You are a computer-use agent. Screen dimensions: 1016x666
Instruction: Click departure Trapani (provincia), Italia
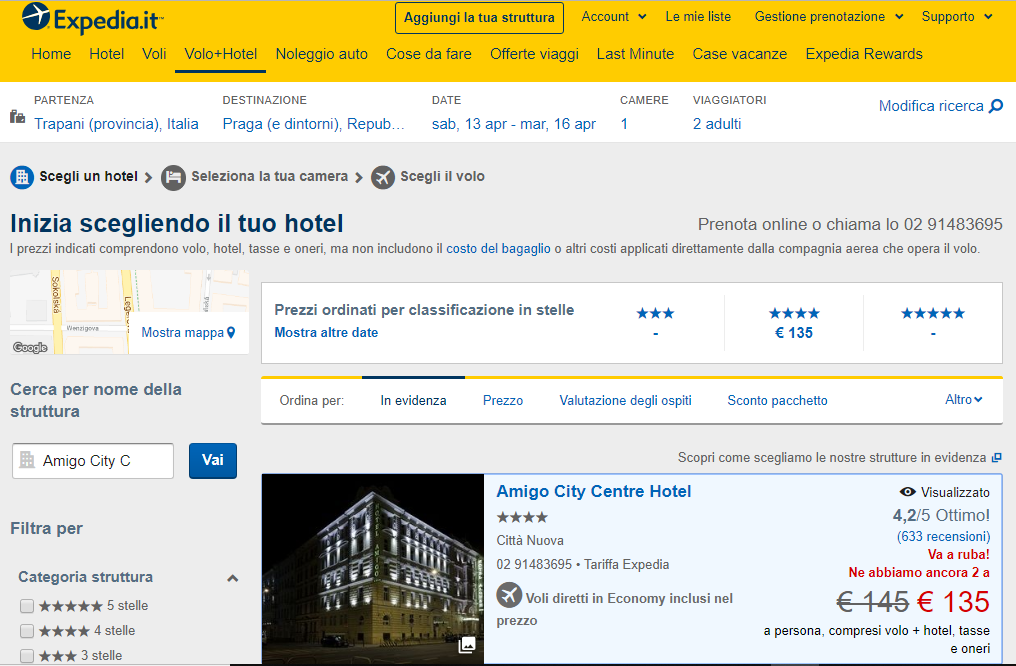[116, 124]
